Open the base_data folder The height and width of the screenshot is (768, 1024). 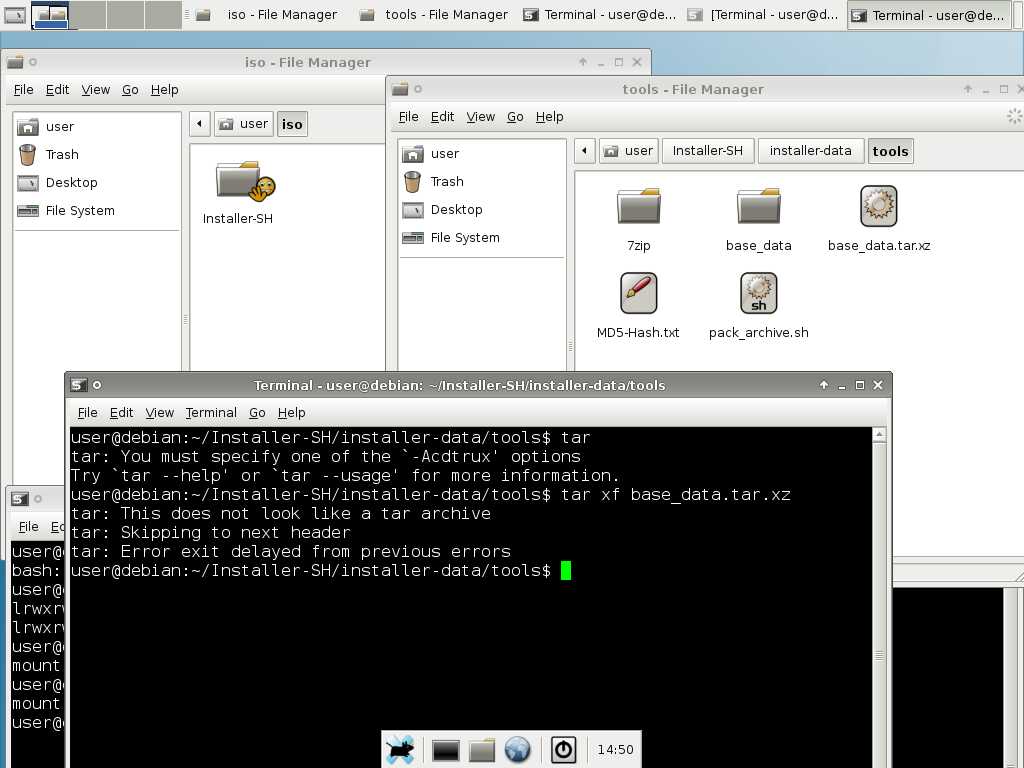[x=758, y=207]
